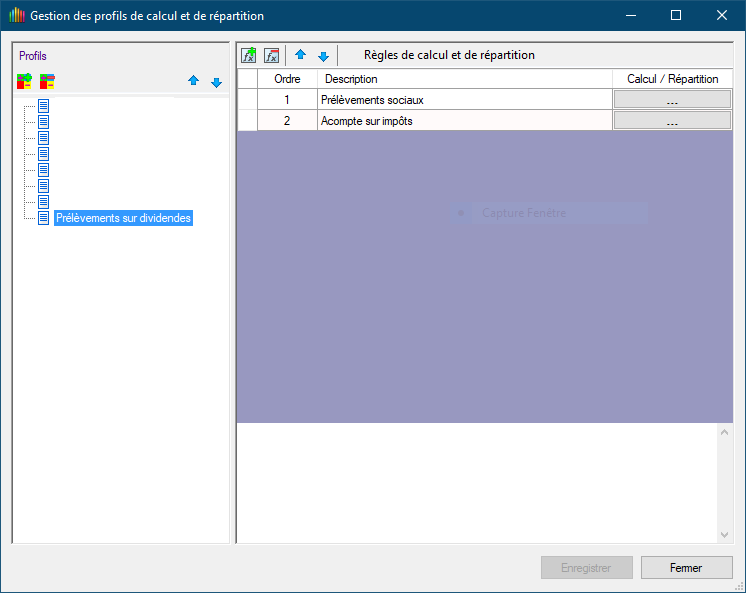Screen dimensions: 746x593
Task: Click the Description column header
Action: pos(464,79)
